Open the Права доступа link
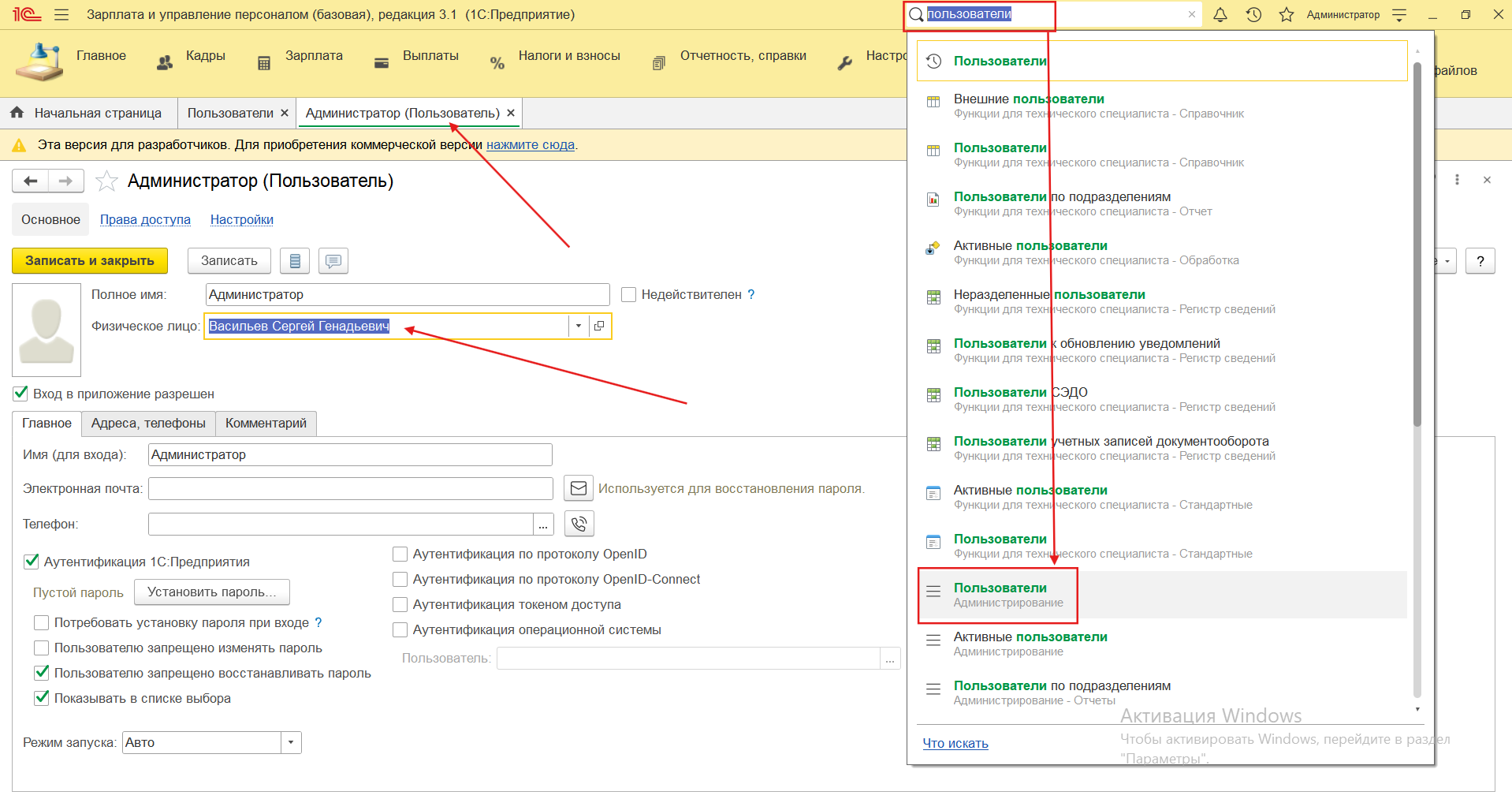The height and width of the screenshot is (799, 1512). click(145, 220)
